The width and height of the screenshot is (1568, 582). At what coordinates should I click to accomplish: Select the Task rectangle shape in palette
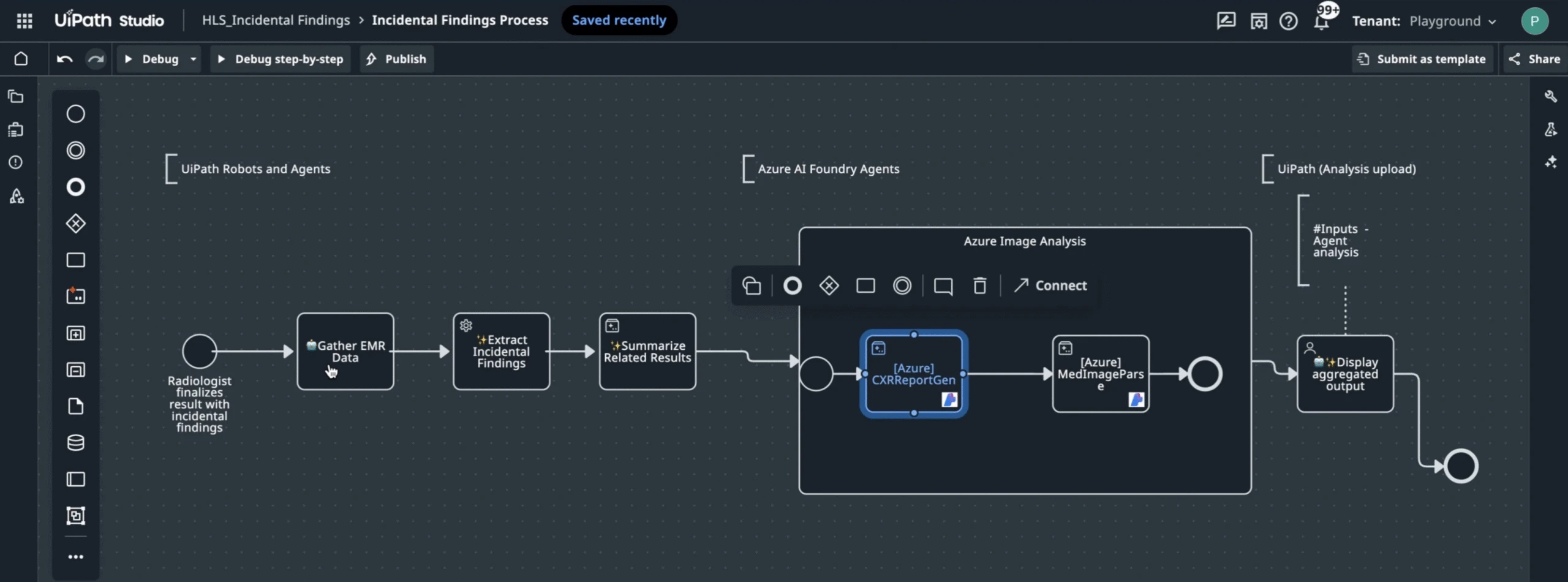click(x=75, y=260)
